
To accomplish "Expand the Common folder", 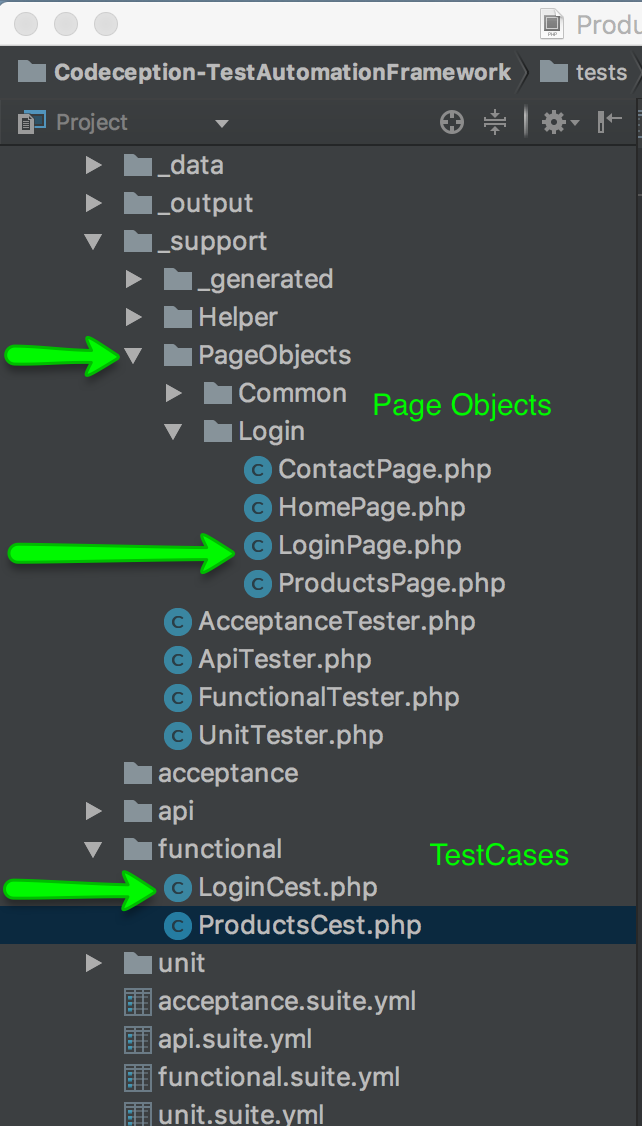I will pos(174,393).
